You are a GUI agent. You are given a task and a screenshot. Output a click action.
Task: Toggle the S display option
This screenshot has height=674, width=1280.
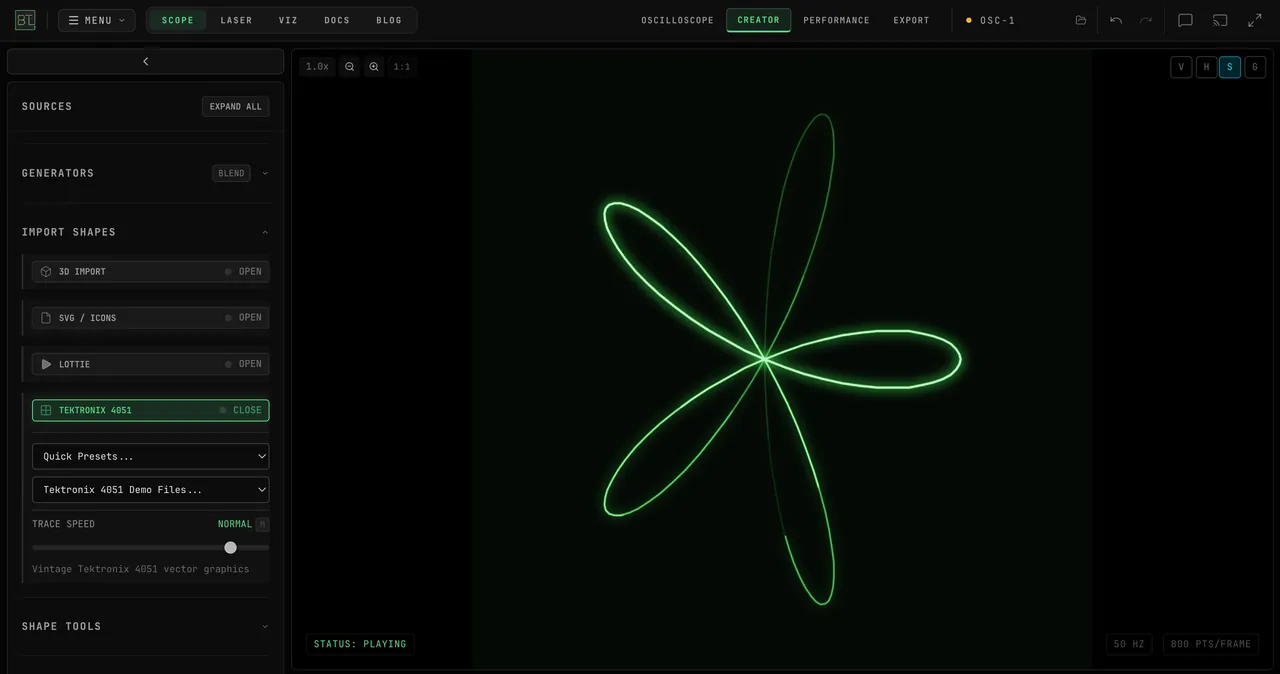[1230, 67]
